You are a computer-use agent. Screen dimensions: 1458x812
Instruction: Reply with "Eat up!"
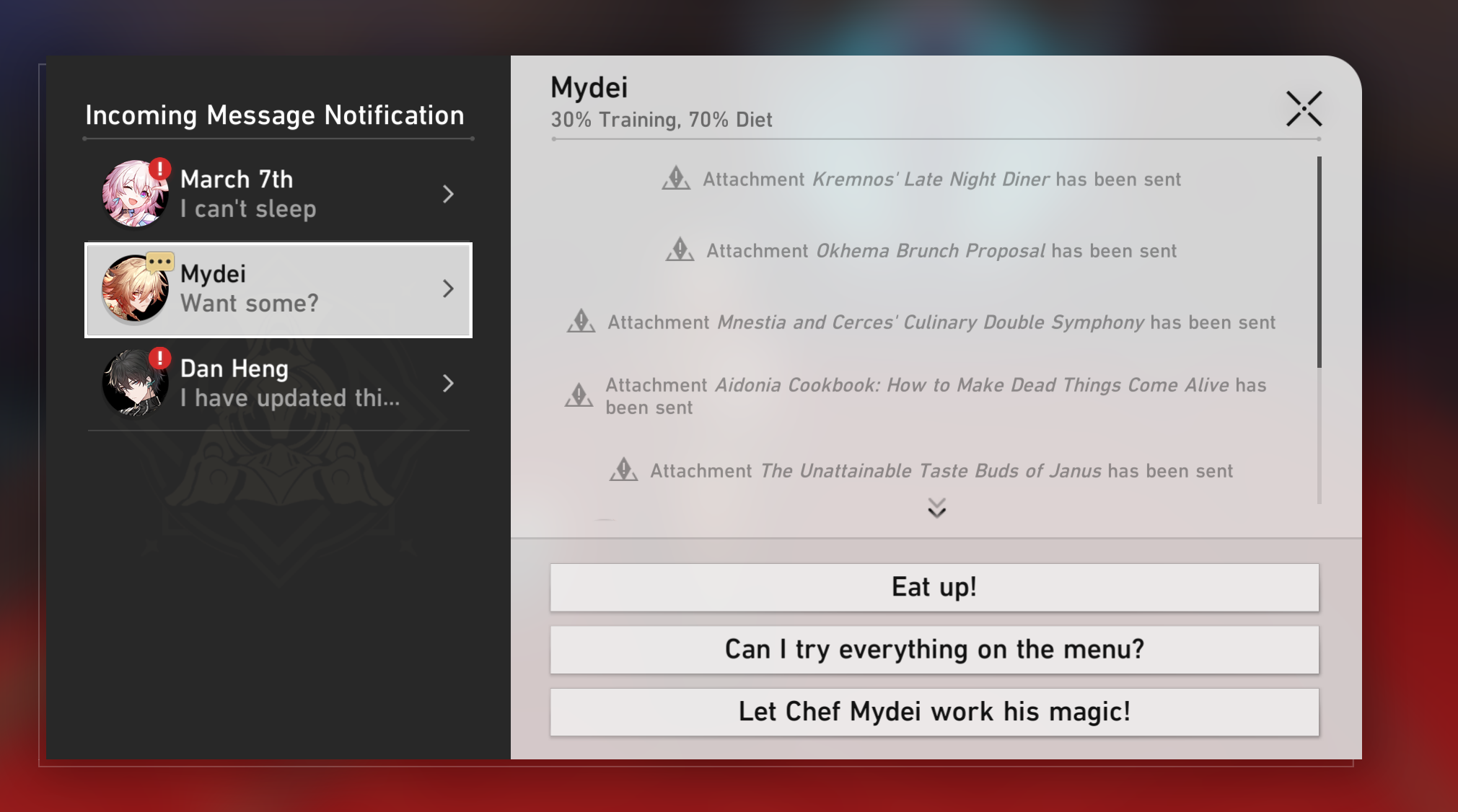click(x=934, y=587)
